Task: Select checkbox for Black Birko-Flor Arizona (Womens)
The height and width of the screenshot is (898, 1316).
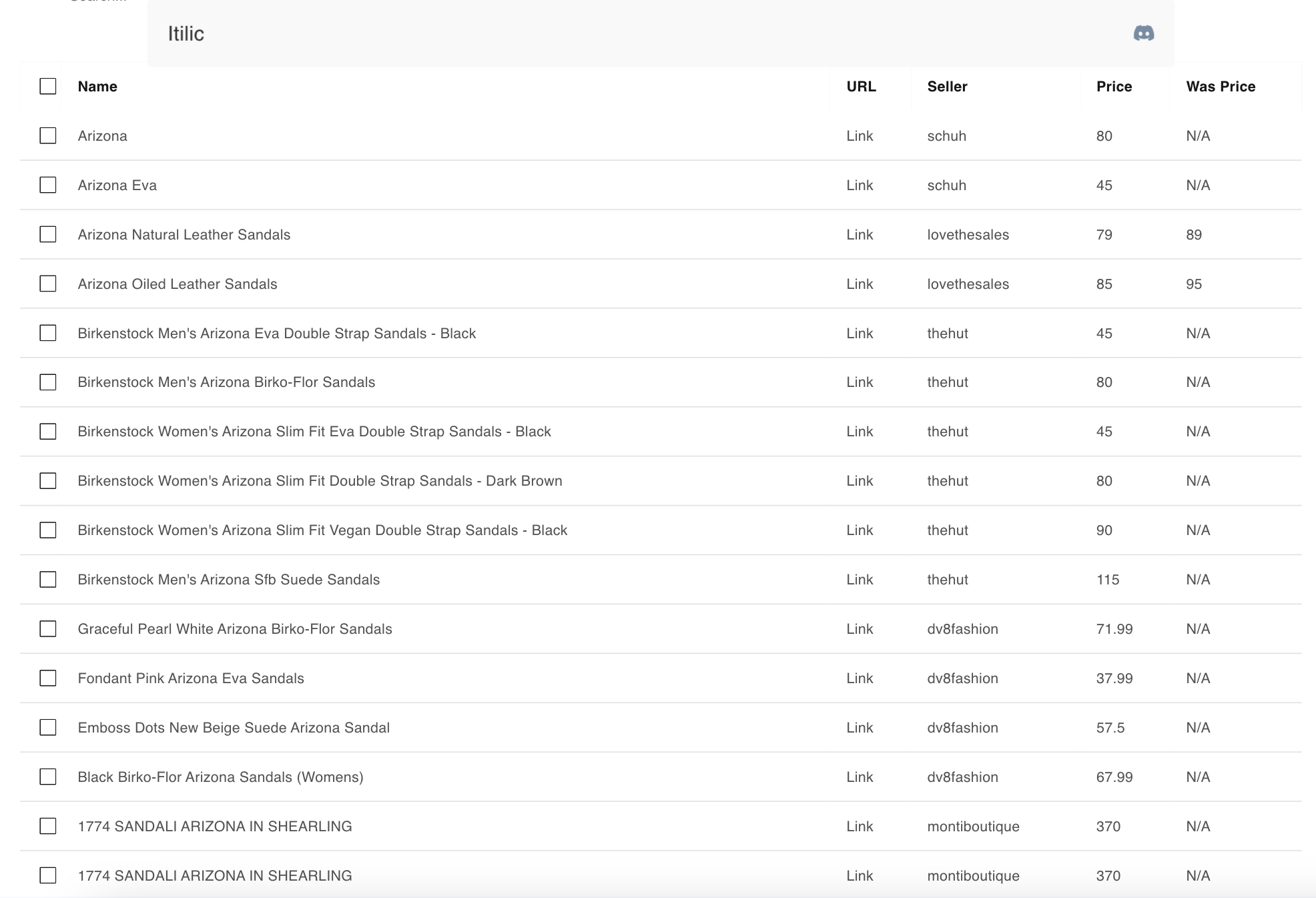Action: pyautogui.click(x=48, y=777)
